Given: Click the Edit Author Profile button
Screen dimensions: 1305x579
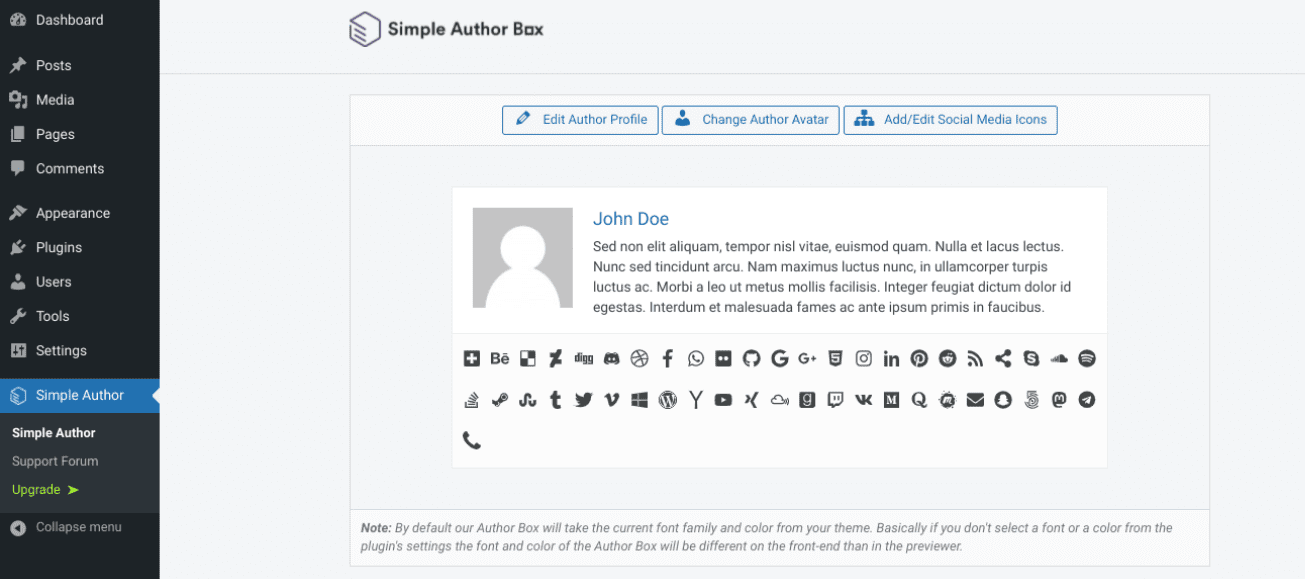Looking at the screenshot, I should click(x=580, y=119).
